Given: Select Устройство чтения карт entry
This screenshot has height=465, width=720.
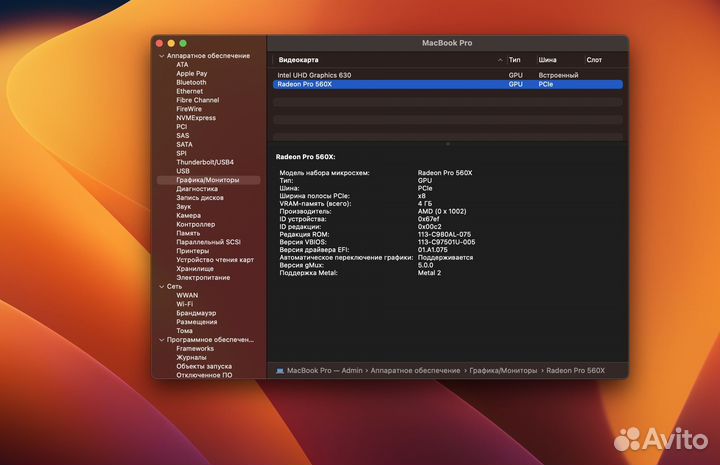Looking at the screenshot, I should [x=215, y=260].
